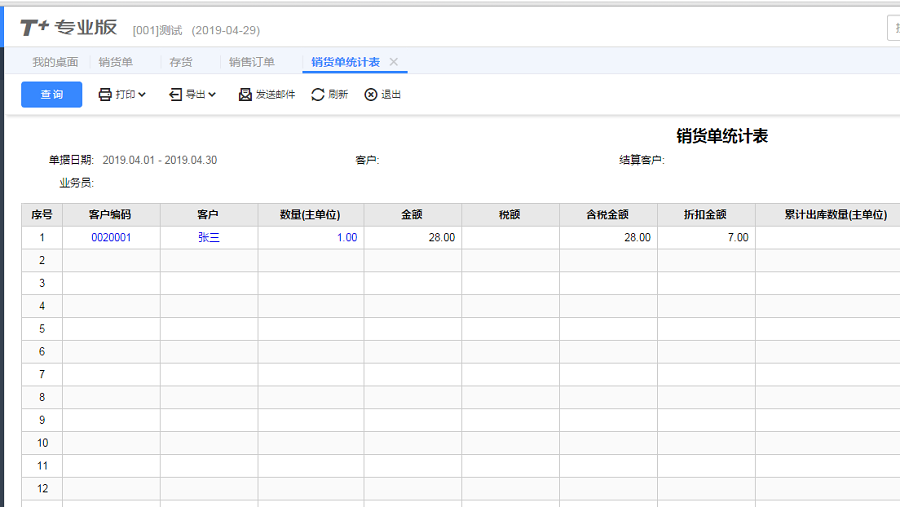The height and width of the screenshot is (507, 900).
Task: Switch to the 我的桌面 tab
Action: point(55,62)
